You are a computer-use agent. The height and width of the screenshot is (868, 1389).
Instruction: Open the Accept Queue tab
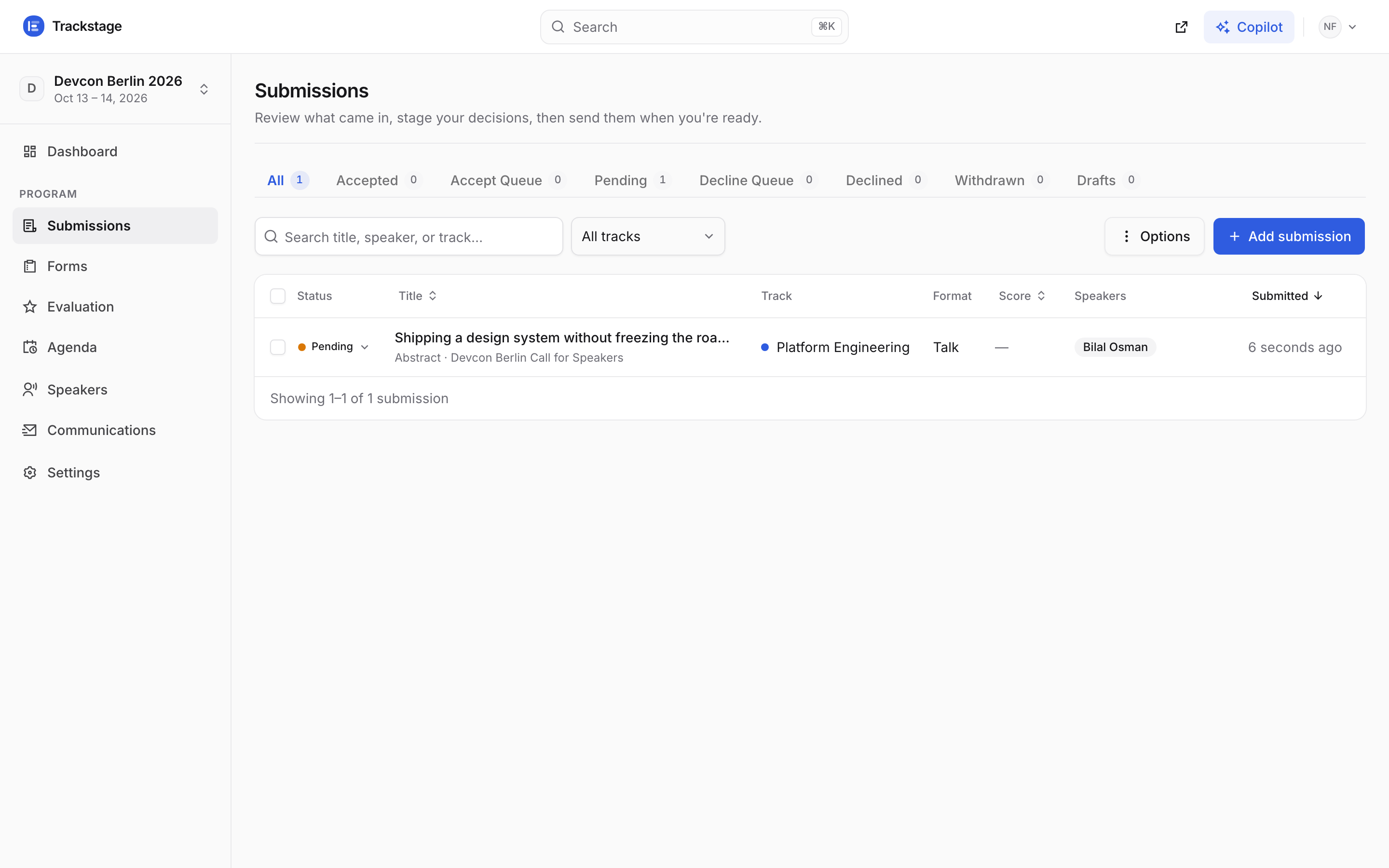(x=508, y=180)
